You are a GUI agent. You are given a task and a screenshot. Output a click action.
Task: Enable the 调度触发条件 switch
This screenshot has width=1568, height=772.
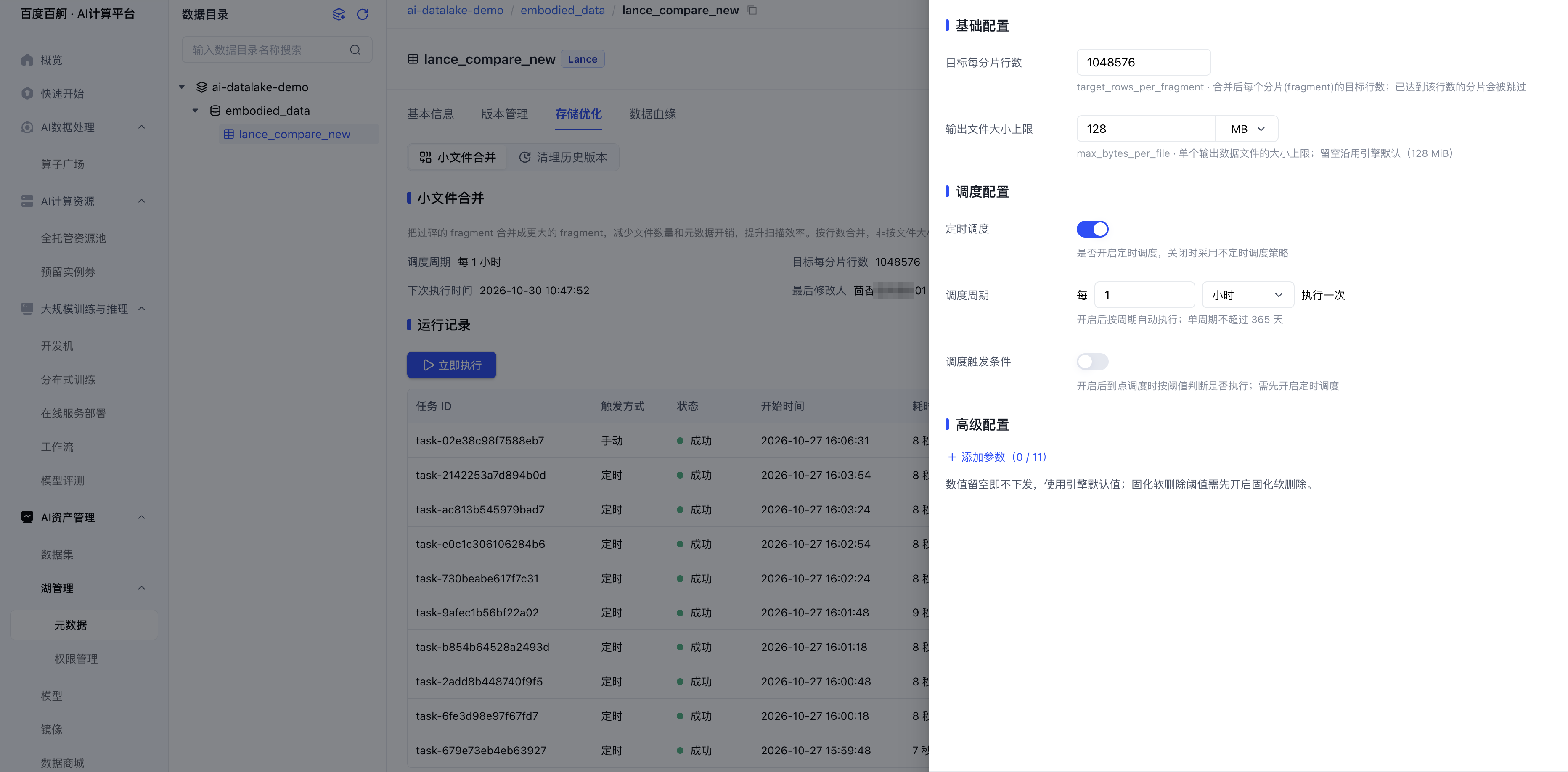(x=1092, y=362)
